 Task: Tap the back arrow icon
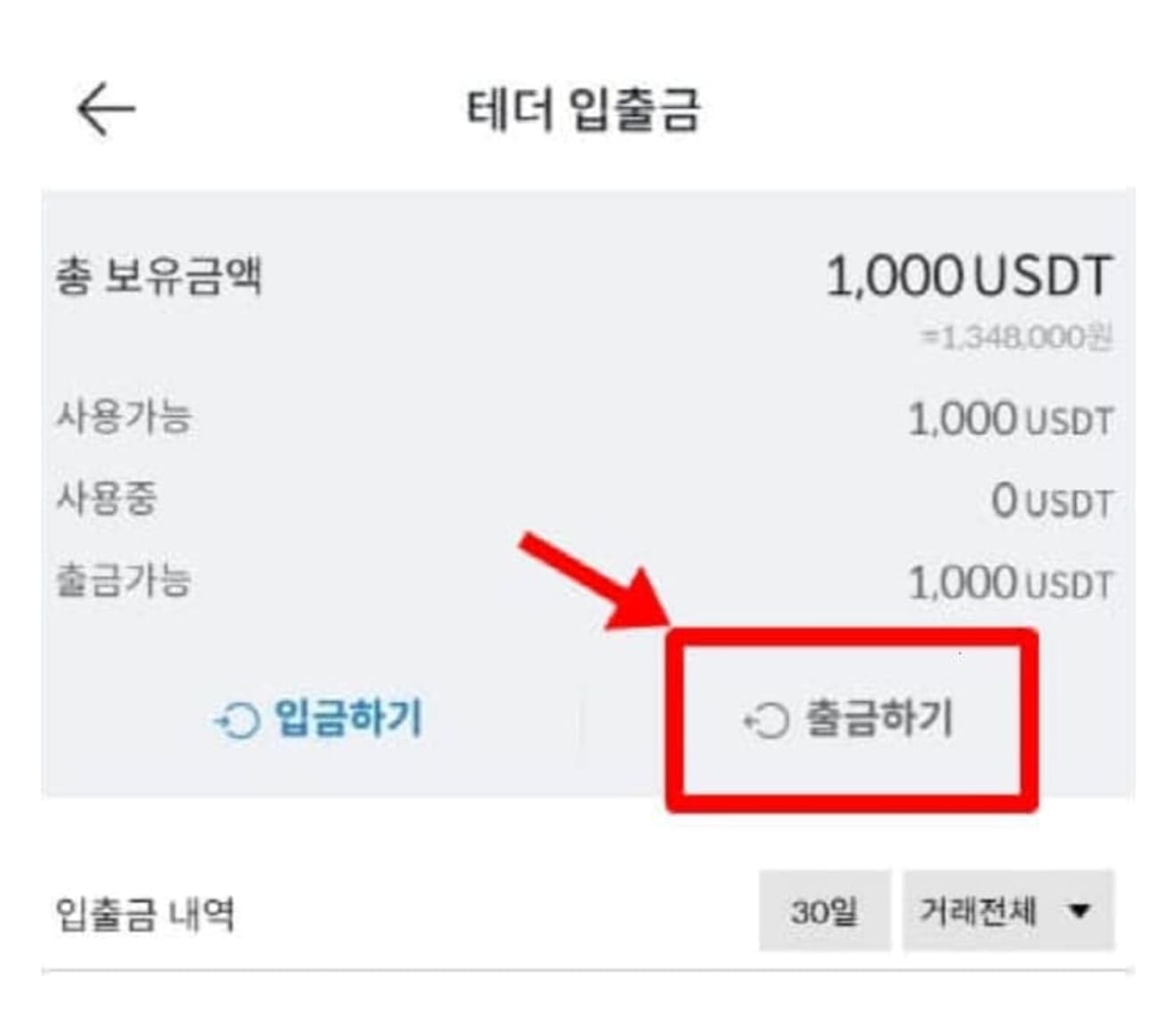[x=106, y=110]
